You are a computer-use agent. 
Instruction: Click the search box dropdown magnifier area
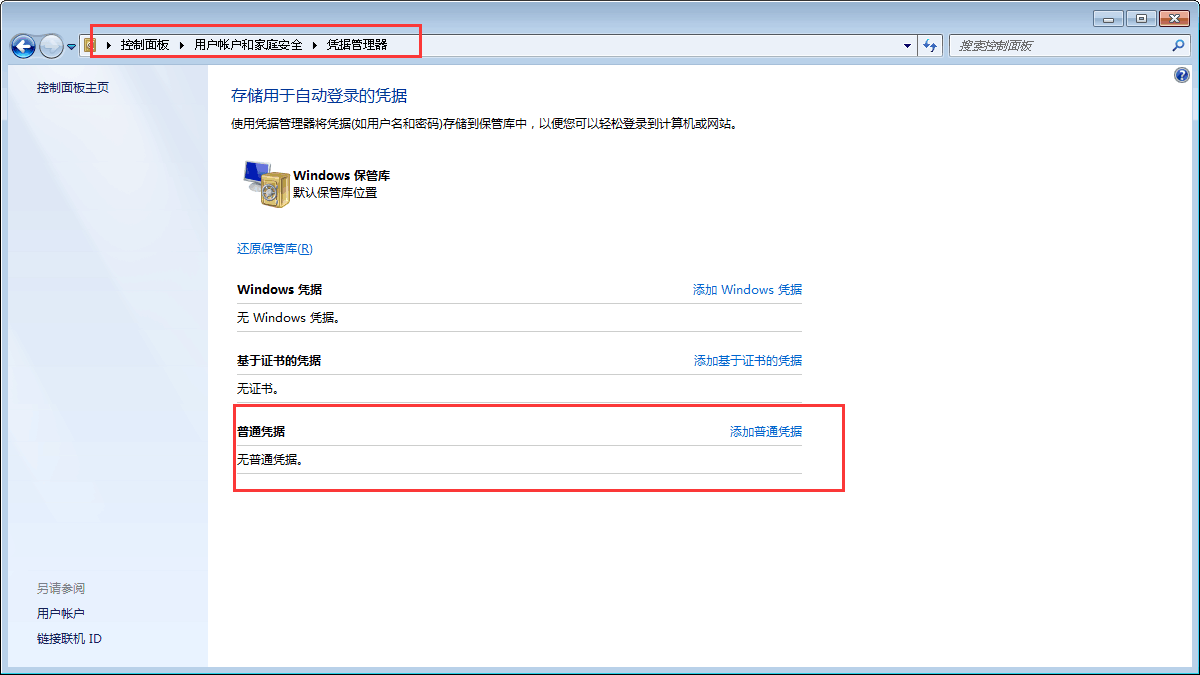pos(1179,45)
